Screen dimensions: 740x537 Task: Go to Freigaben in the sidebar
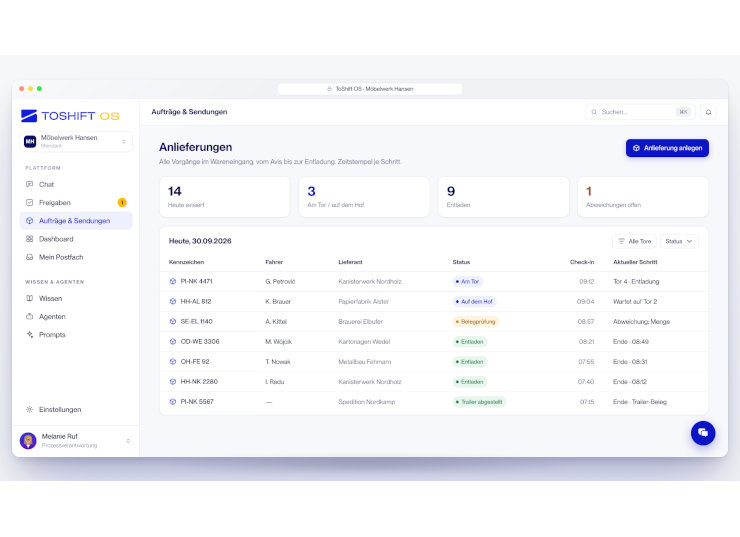click(x=76, y=202)
